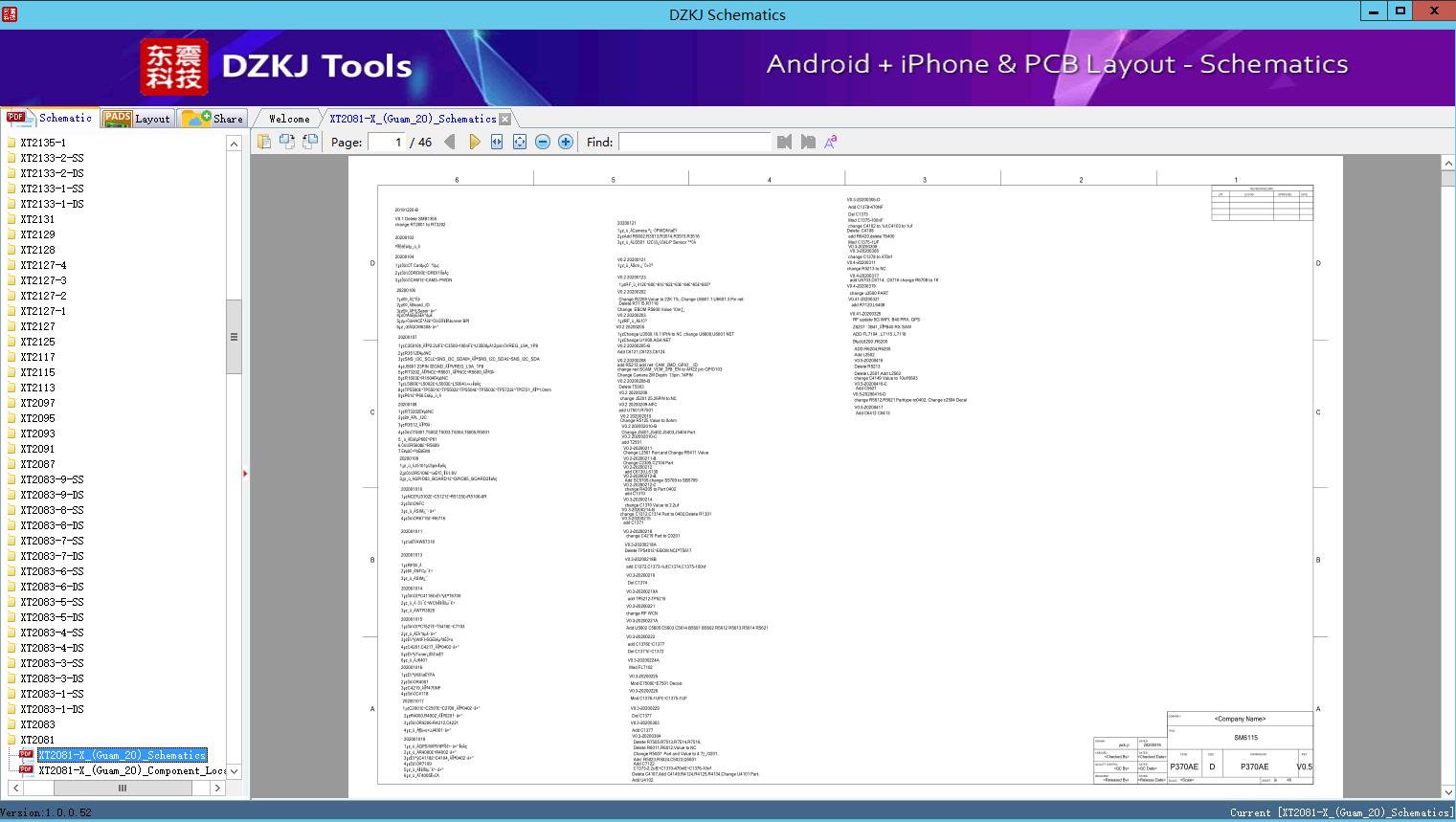Switch to the Layout tab
This screenshot has height=822, width=1456.
(x=137, y=119)
